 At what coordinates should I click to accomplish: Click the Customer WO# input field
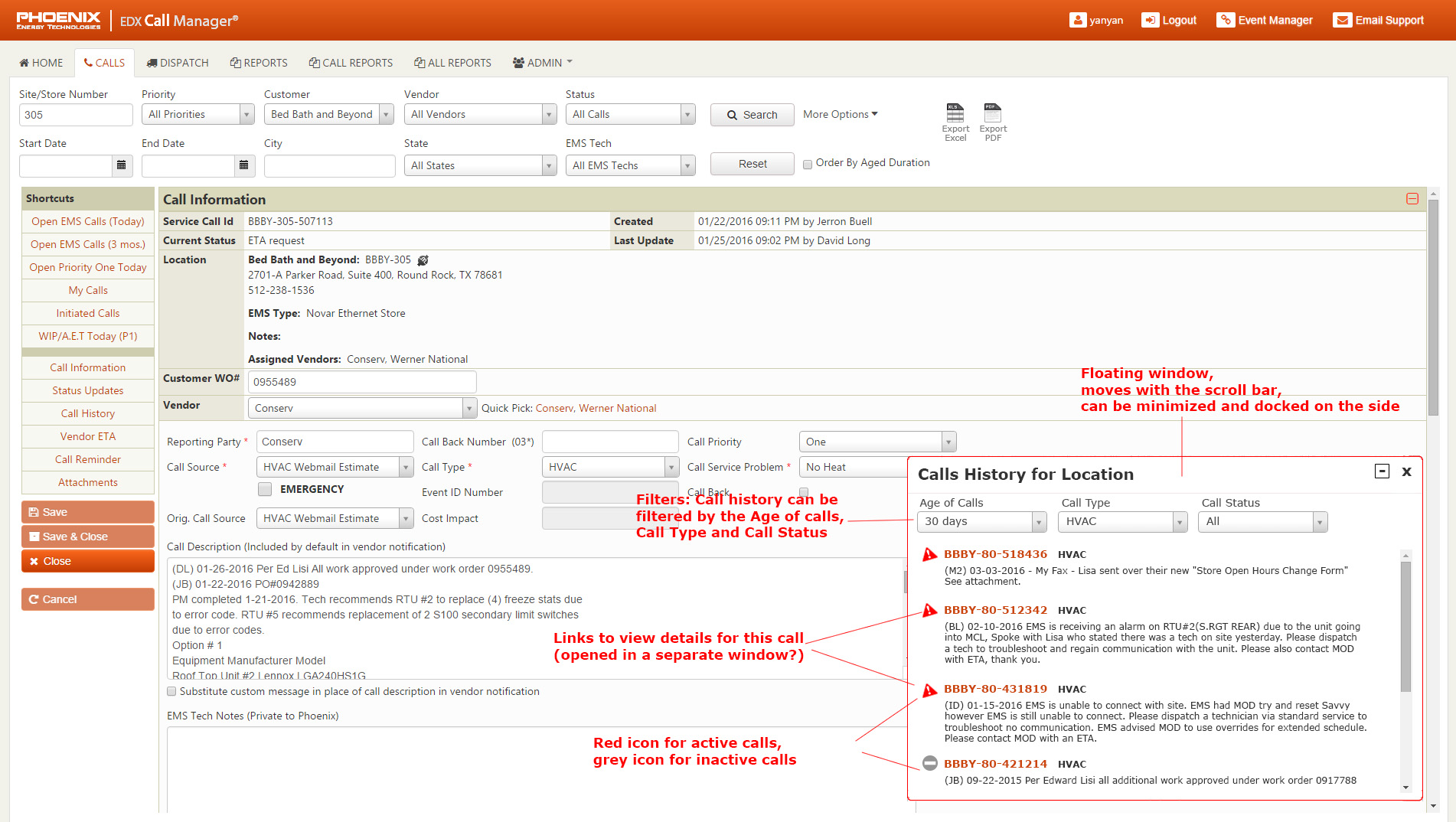pyautogui.click(x=361, y=382)
